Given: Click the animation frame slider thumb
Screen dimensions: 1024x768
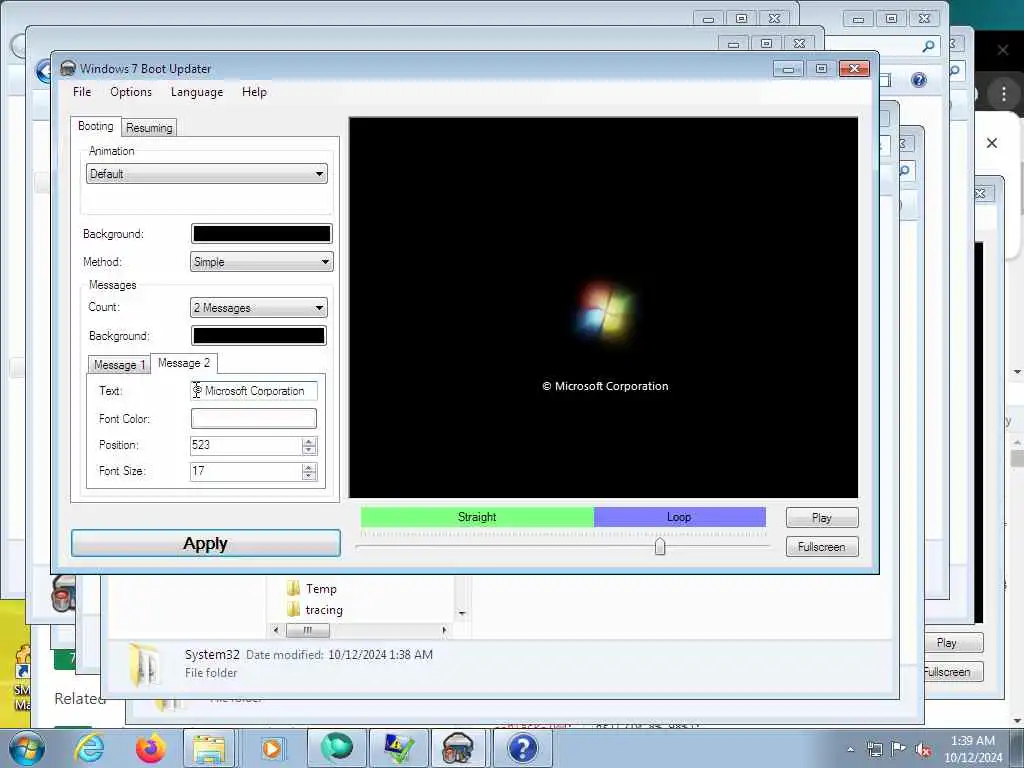Looking at the screenshot, I should point(660,546).
